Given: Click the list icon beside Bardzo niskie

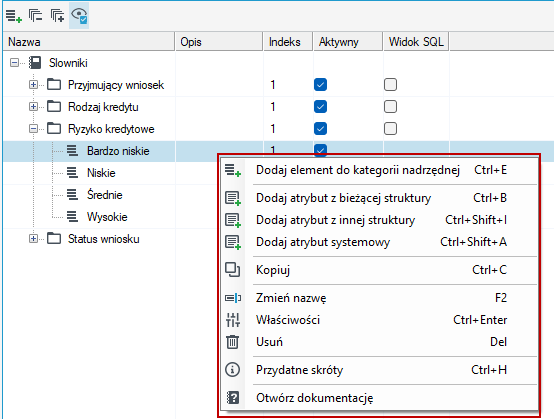Looking at the screenshot, I should pos(72,151).
